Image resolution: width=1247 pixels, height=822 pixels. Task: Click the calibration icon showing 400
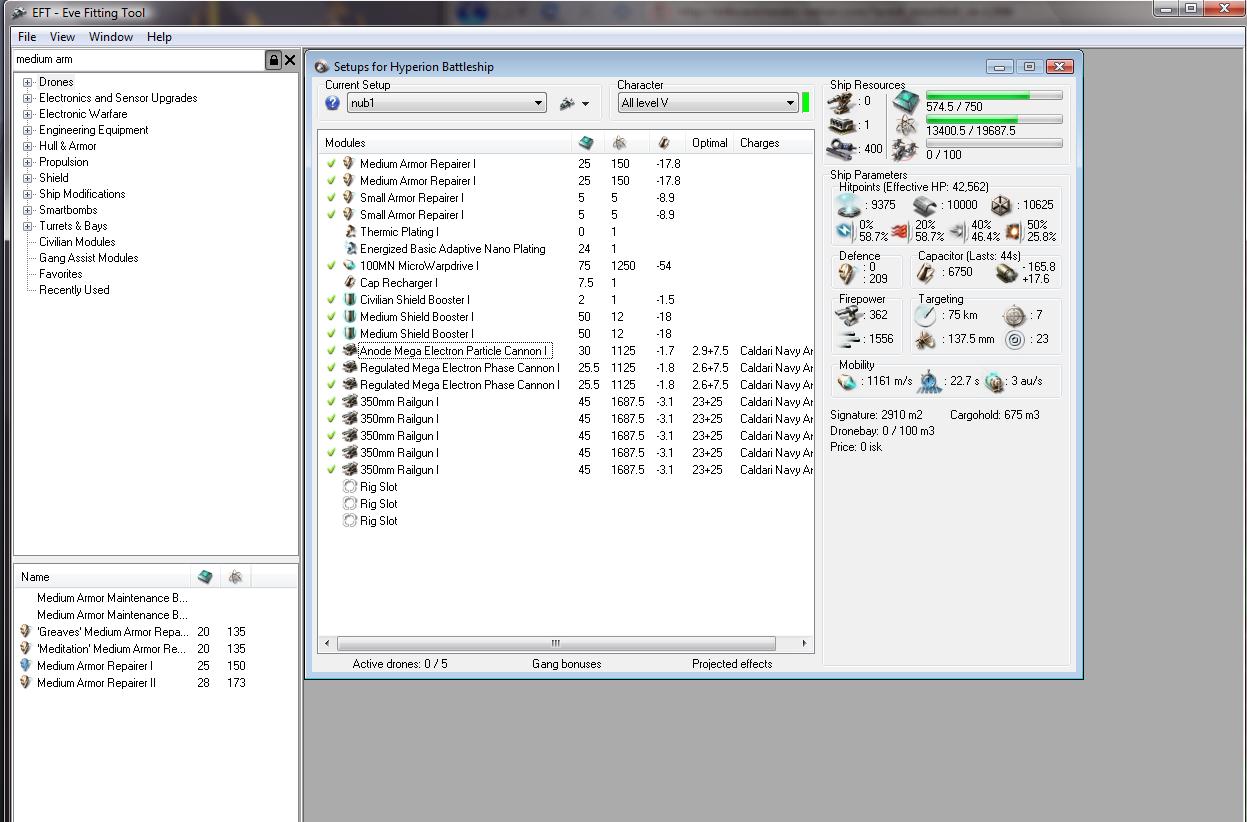pos(841,149)
